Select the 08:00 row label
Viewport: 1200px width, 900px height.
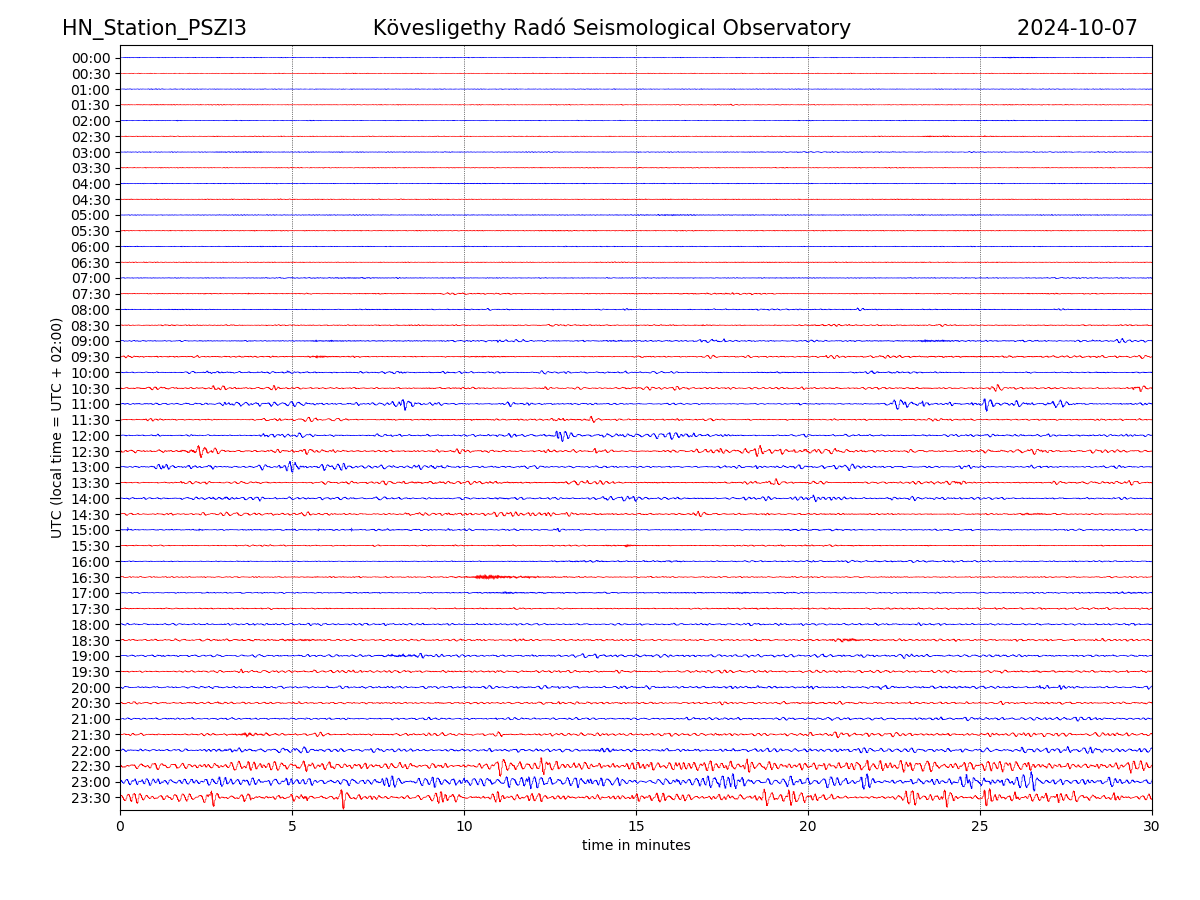91,310
